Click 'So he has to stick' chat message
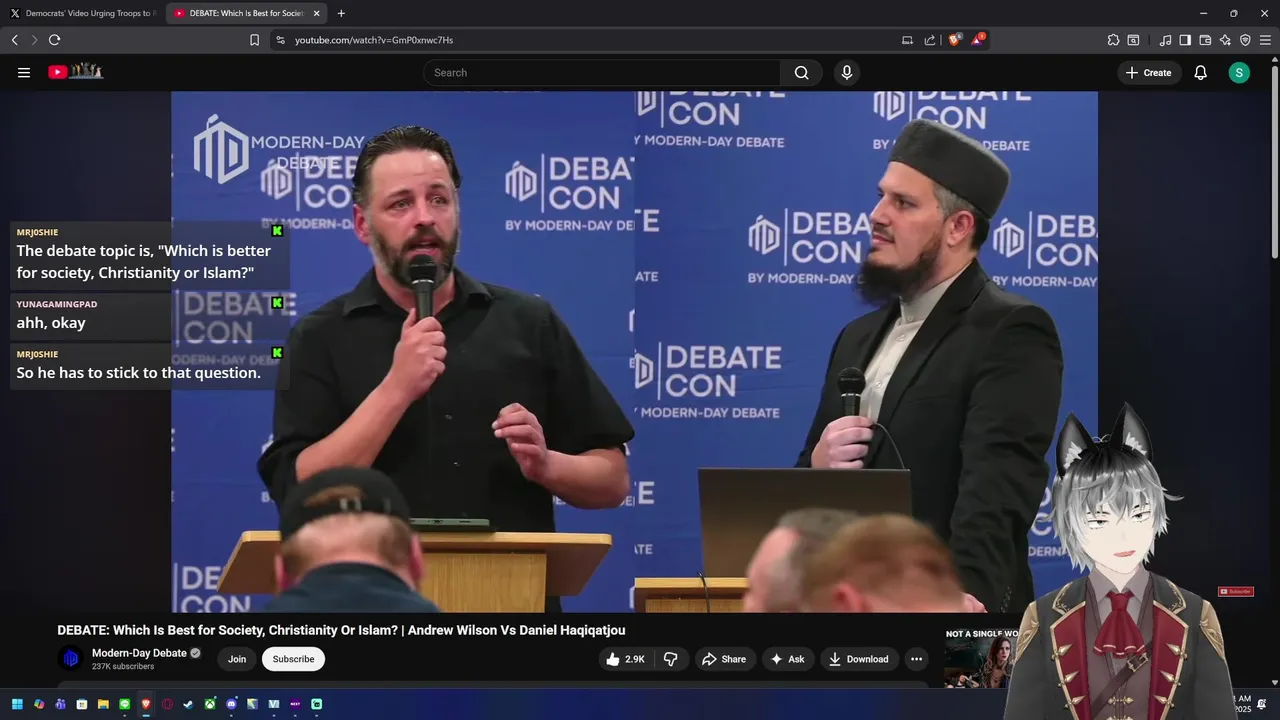The height and width of the screenshot is (720, 1280). tap(138, 373)
